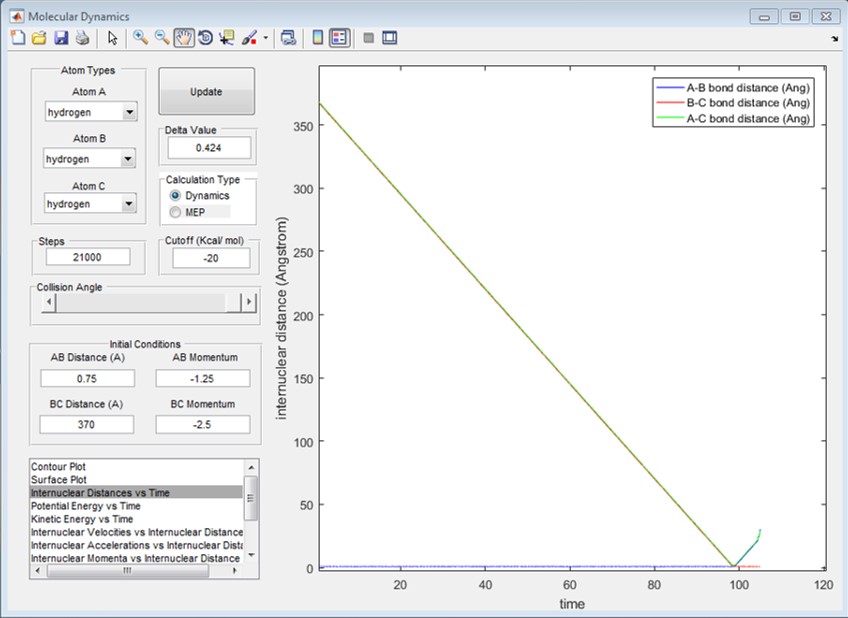Select the MEP radio button

point(175,212)
